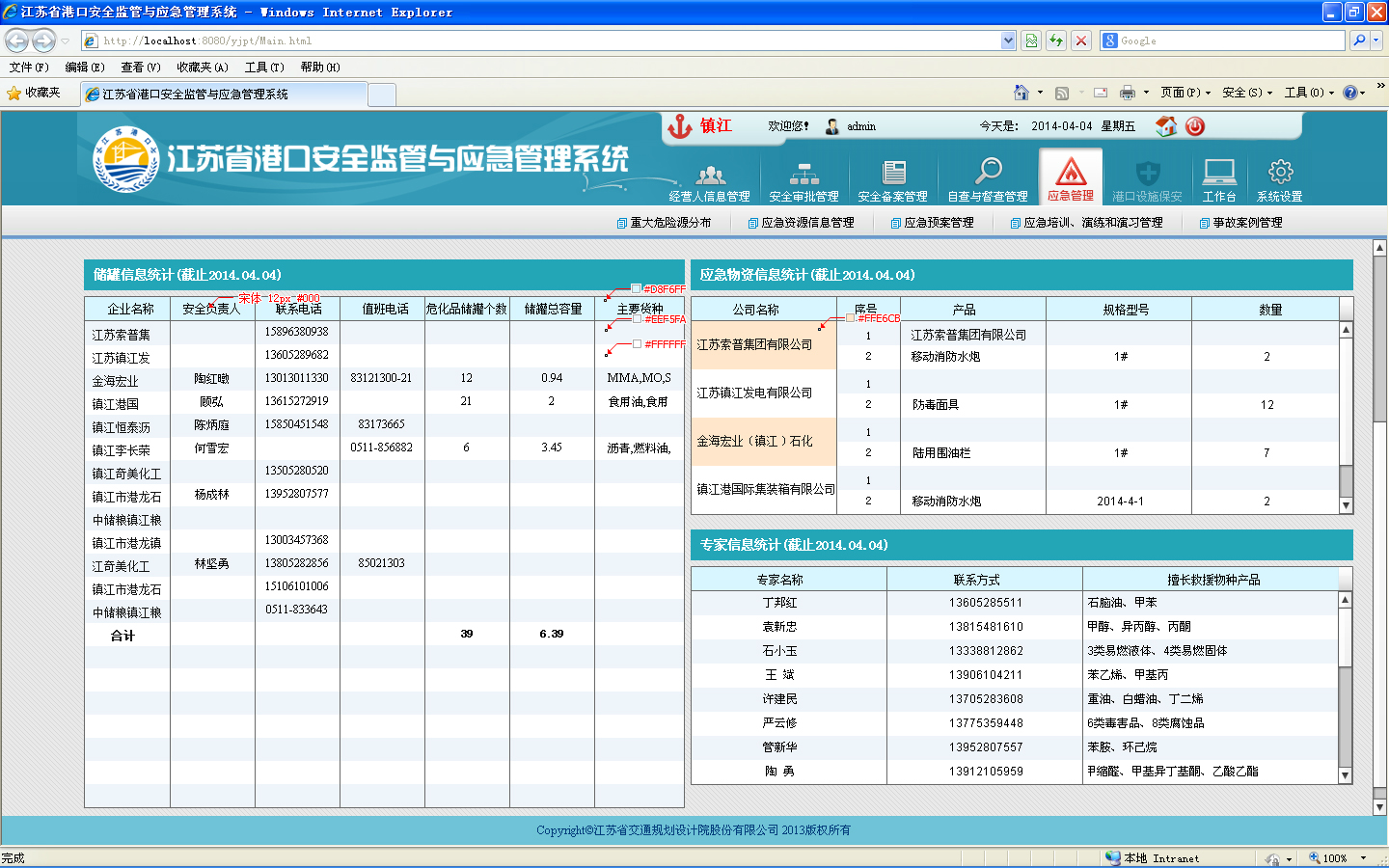Open 系统设置 gear icon

pos(1280,173)
